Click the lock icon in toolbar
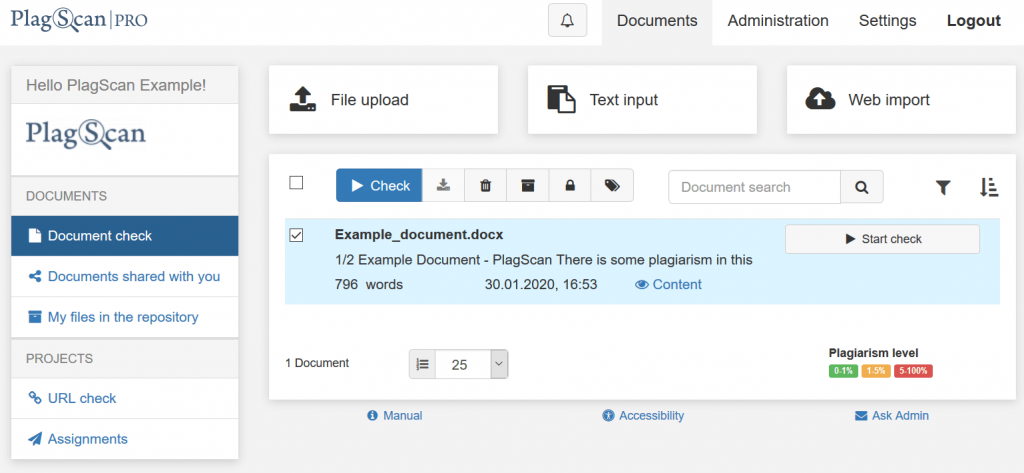The height and width of the screenshot is (473, 1024). click(x=569, y=186)
